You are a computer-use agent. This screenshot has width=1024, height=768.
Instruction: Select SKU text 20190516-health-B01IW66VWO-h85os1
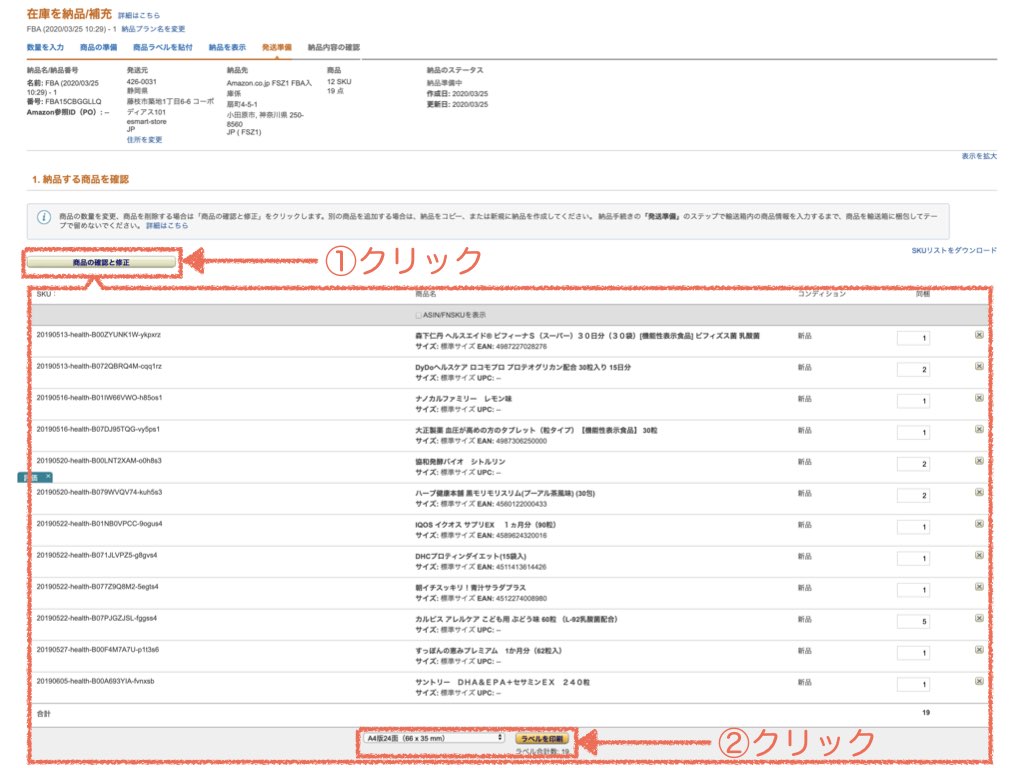(x=99, y=398)
